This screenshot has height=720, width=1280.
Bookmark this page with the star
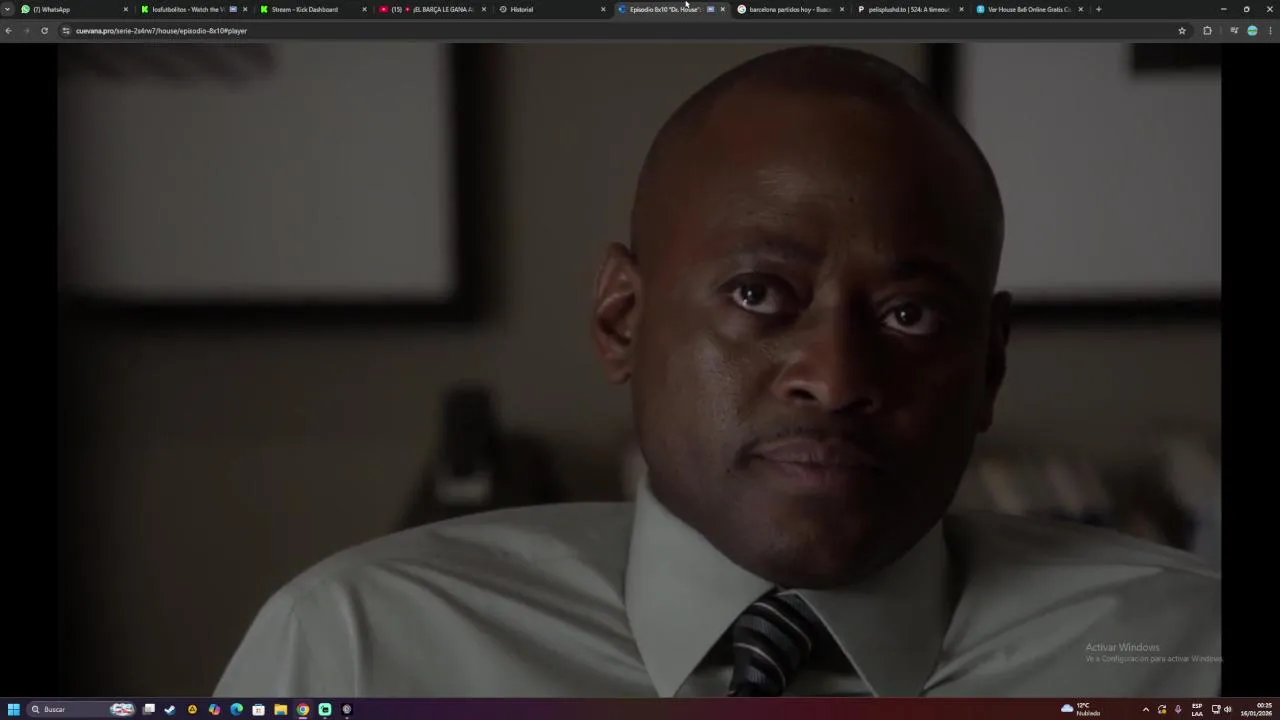pos(1182,31)
